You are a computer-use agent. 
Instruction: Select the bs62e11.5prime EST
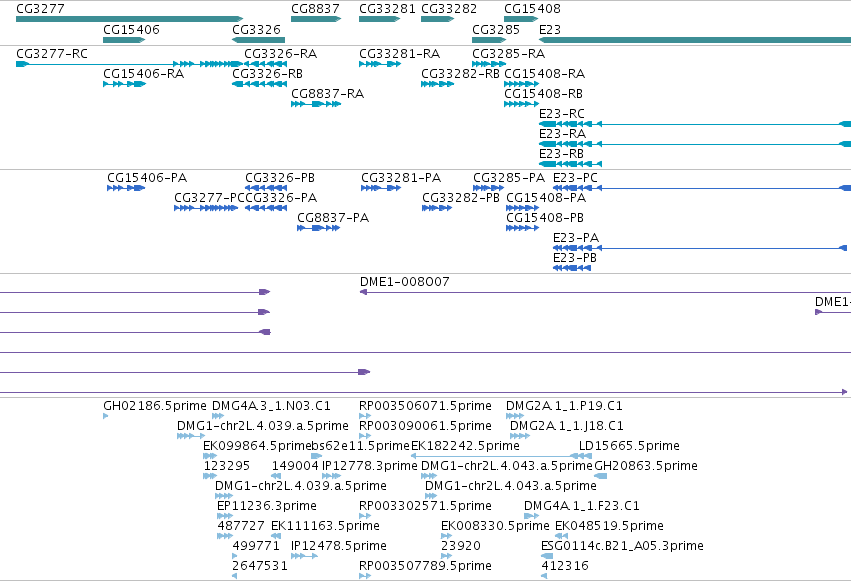[316, 456]
